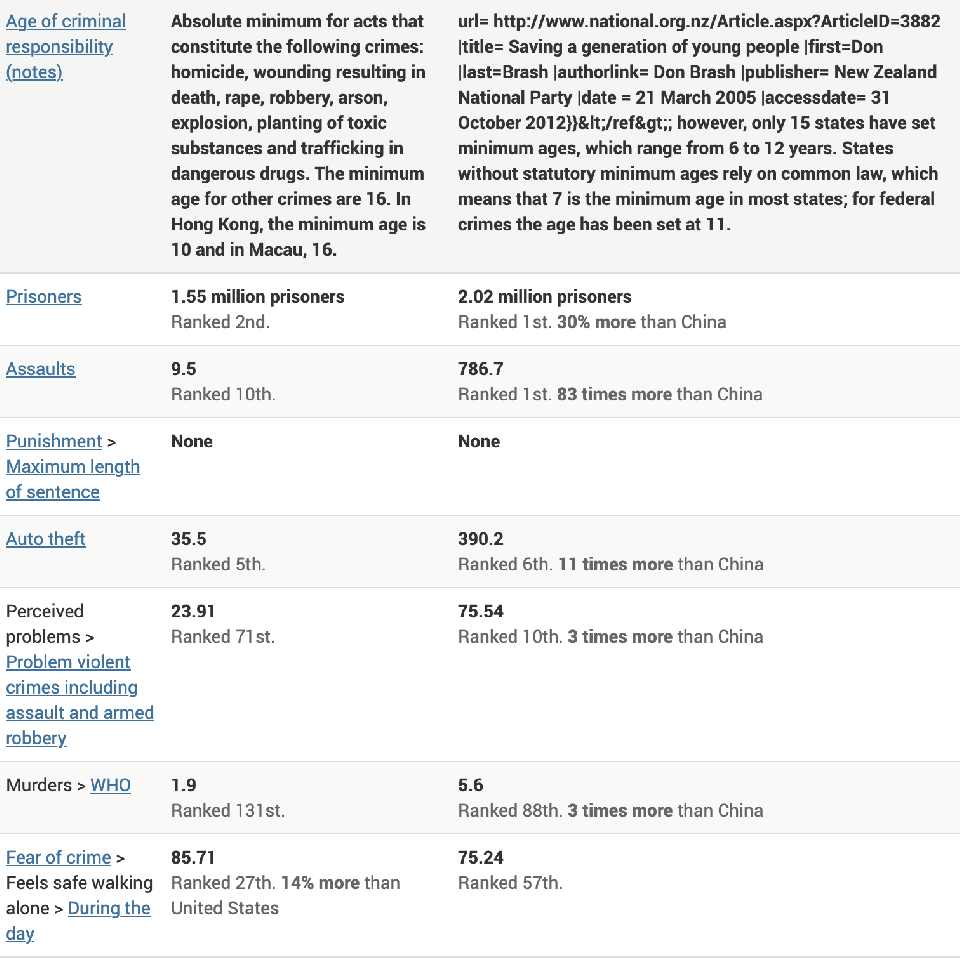This screenshot has width=960, height=958.
Task: Click the Ranked 131st murders text
Action: tap(228, 810)
